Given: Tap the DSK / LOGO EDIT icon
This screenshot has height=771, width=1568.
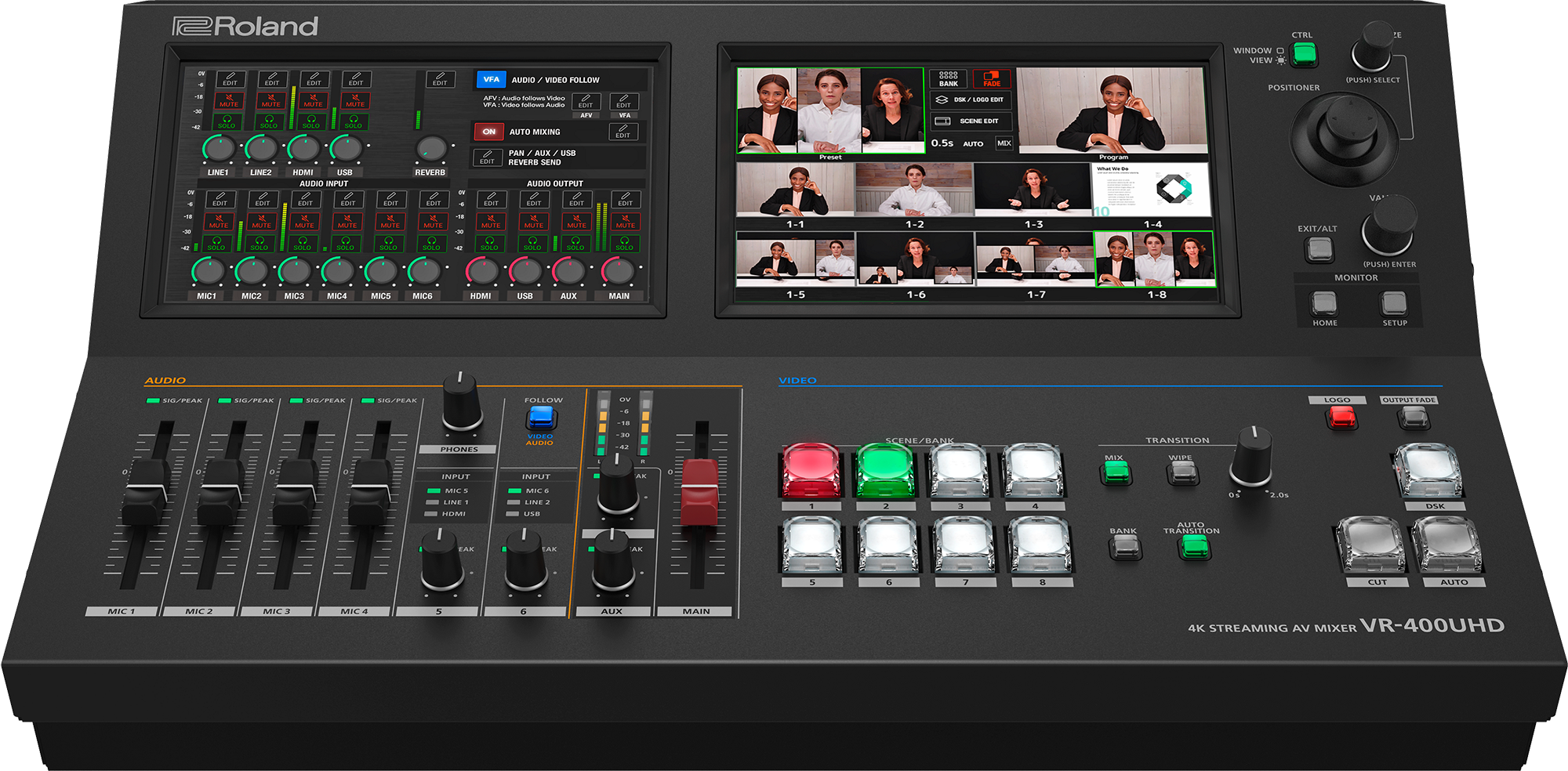Looking at the screenshot, I should [x=971, y=100].
